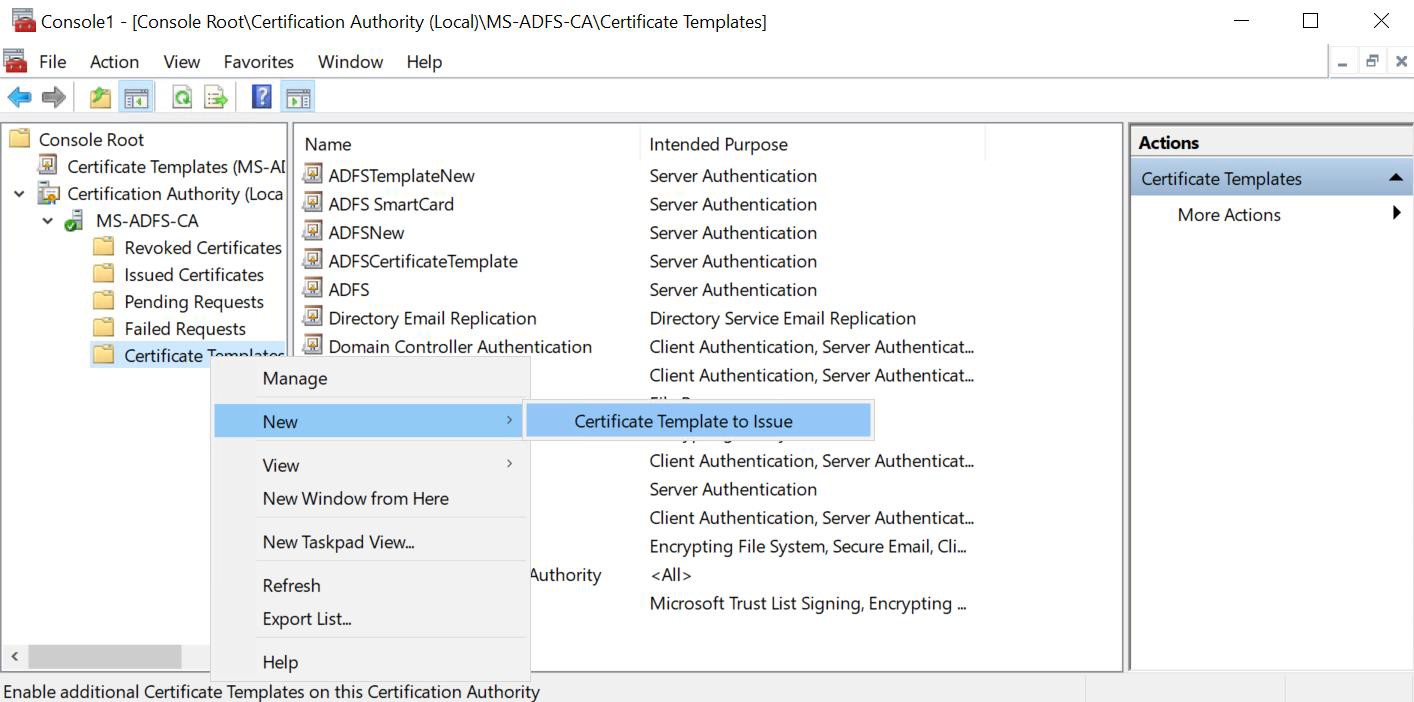The image size is (1414, 702).
Task: Select the ADFSTemplateNew template name
Action: point(401,175)
